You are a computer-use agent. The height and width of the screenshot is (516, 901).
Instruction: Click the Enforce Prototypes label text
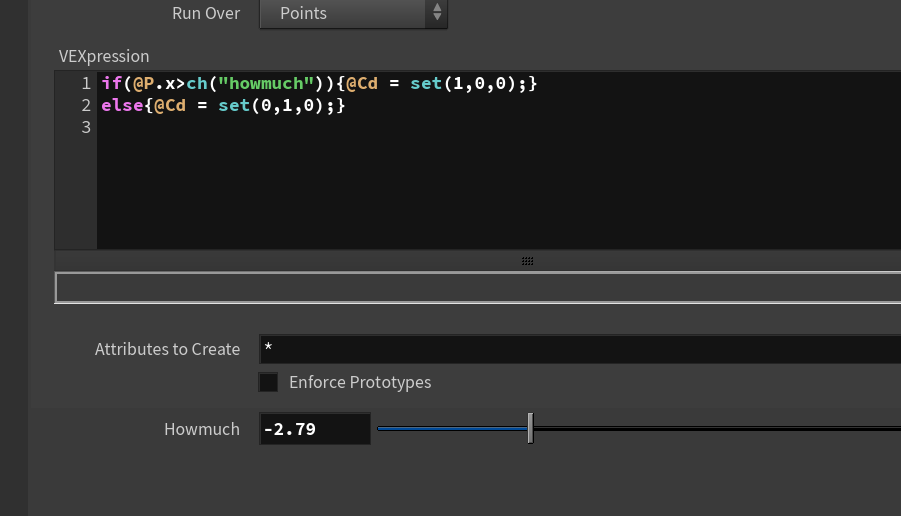[x=360, y=382]
